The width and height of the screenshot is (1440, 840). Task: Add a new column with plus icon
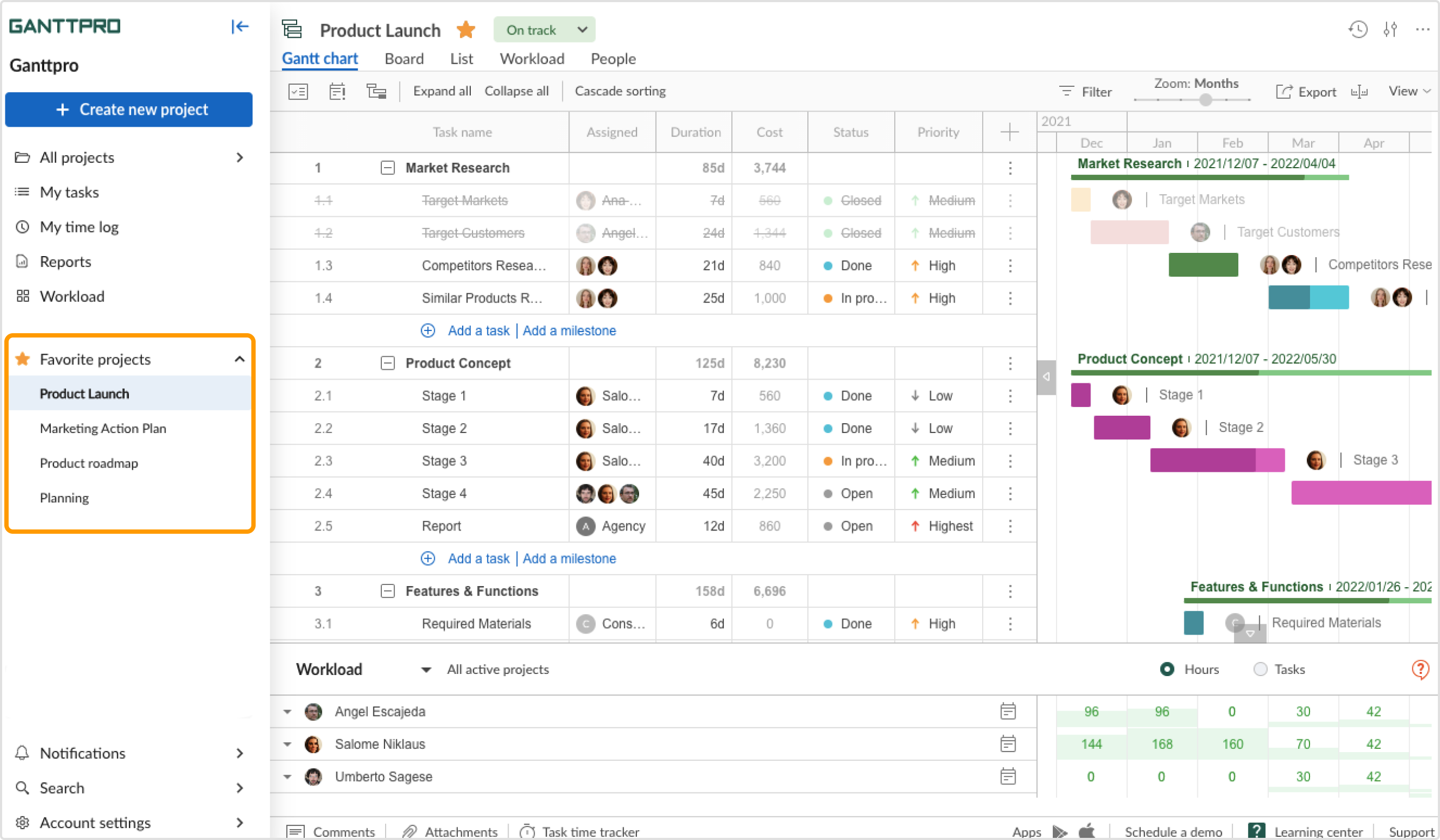(x=1010, y=132)
